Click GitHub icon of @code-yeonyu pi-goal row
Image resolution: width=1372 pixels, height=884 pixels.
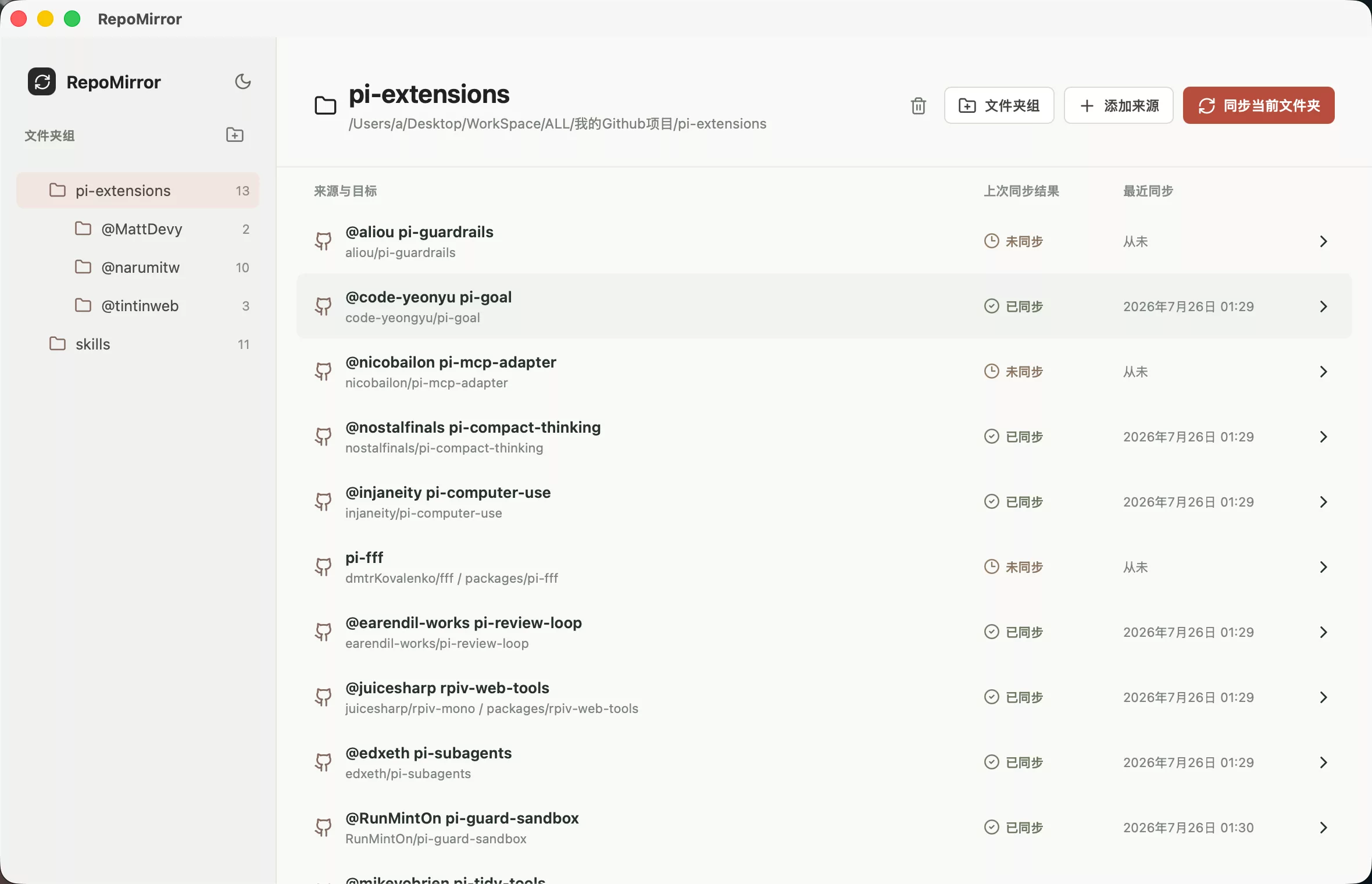tap(323, 306)
